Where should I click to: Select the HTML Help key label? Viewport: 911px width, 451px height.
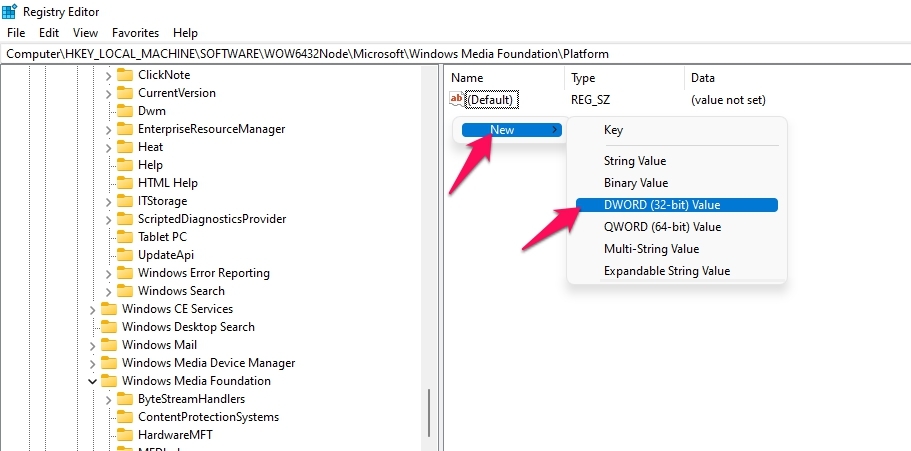pos(168,183)
